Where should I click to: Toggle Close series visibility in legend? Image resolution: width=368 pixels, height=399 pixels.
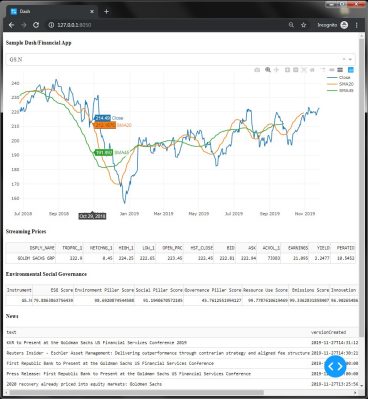(x=339, y=77)
